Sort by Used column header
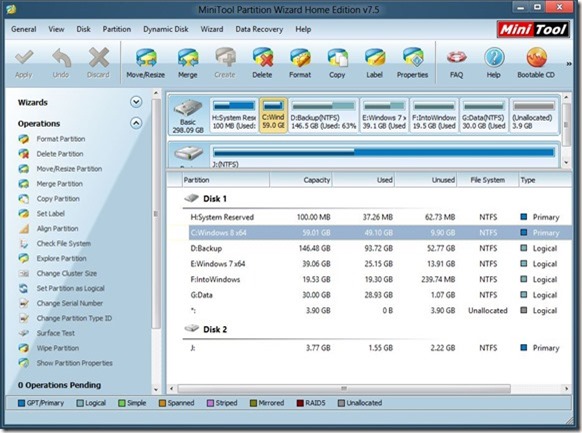 pyautogui.click(x=363, y=180)
